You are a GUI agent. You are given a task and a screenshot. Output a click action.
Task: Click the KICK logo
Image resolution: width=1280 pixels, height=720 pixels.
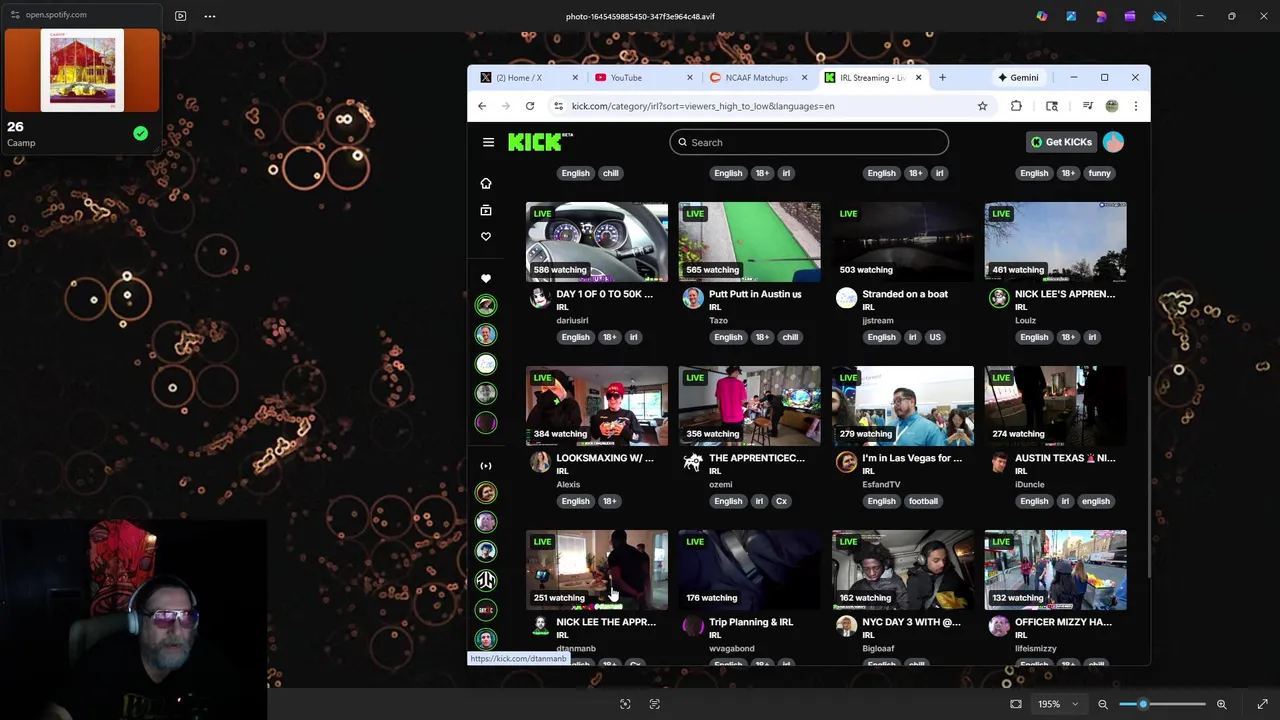(x=540, y=142)
